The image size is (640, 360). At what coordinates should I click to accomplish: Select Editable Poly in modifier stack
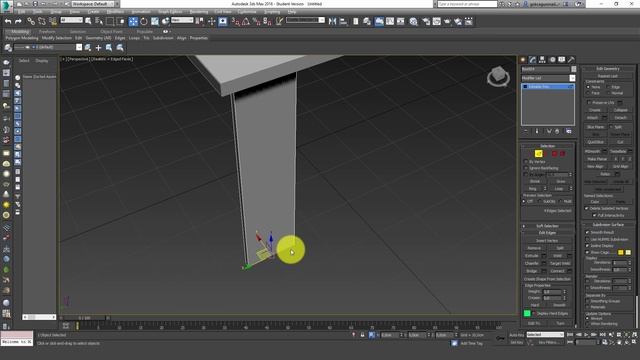coord(548,87)
